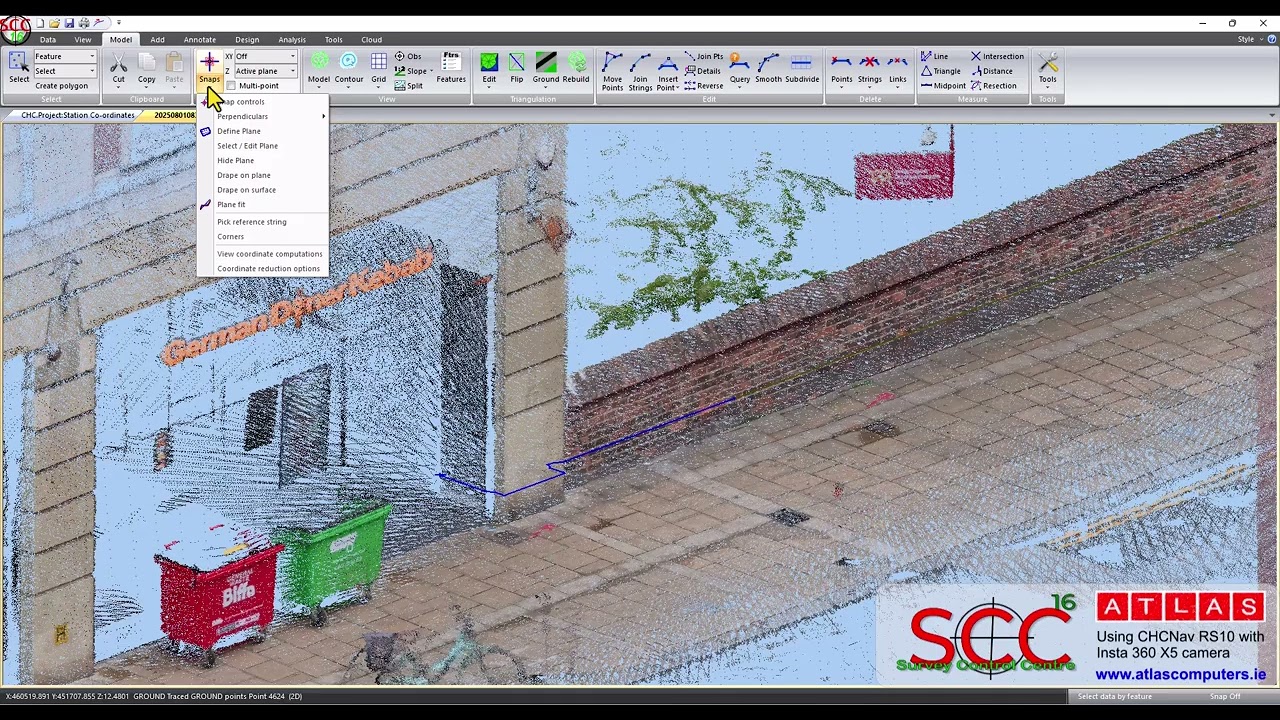Click the Subdivide tool icon
The height and width of the screenshot is (720, 1280).
coord(801,63)
